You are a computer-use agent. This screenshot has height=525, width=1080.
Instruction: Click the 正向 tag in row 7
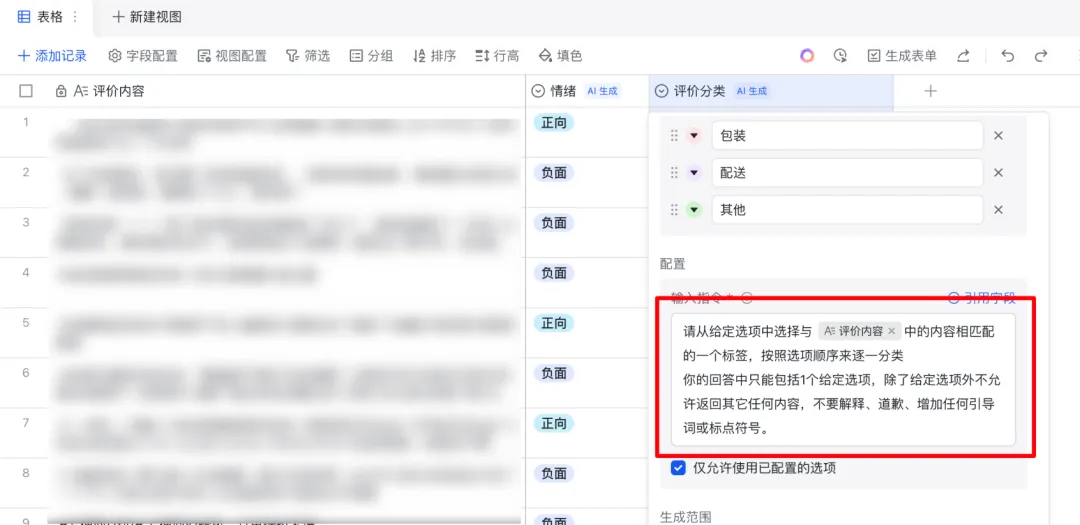tap(554, 423)
